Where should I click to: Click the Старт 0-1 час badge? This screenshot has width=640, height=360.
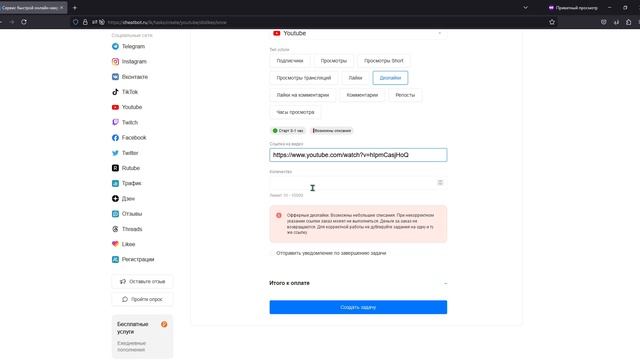[x=288, y=131]
